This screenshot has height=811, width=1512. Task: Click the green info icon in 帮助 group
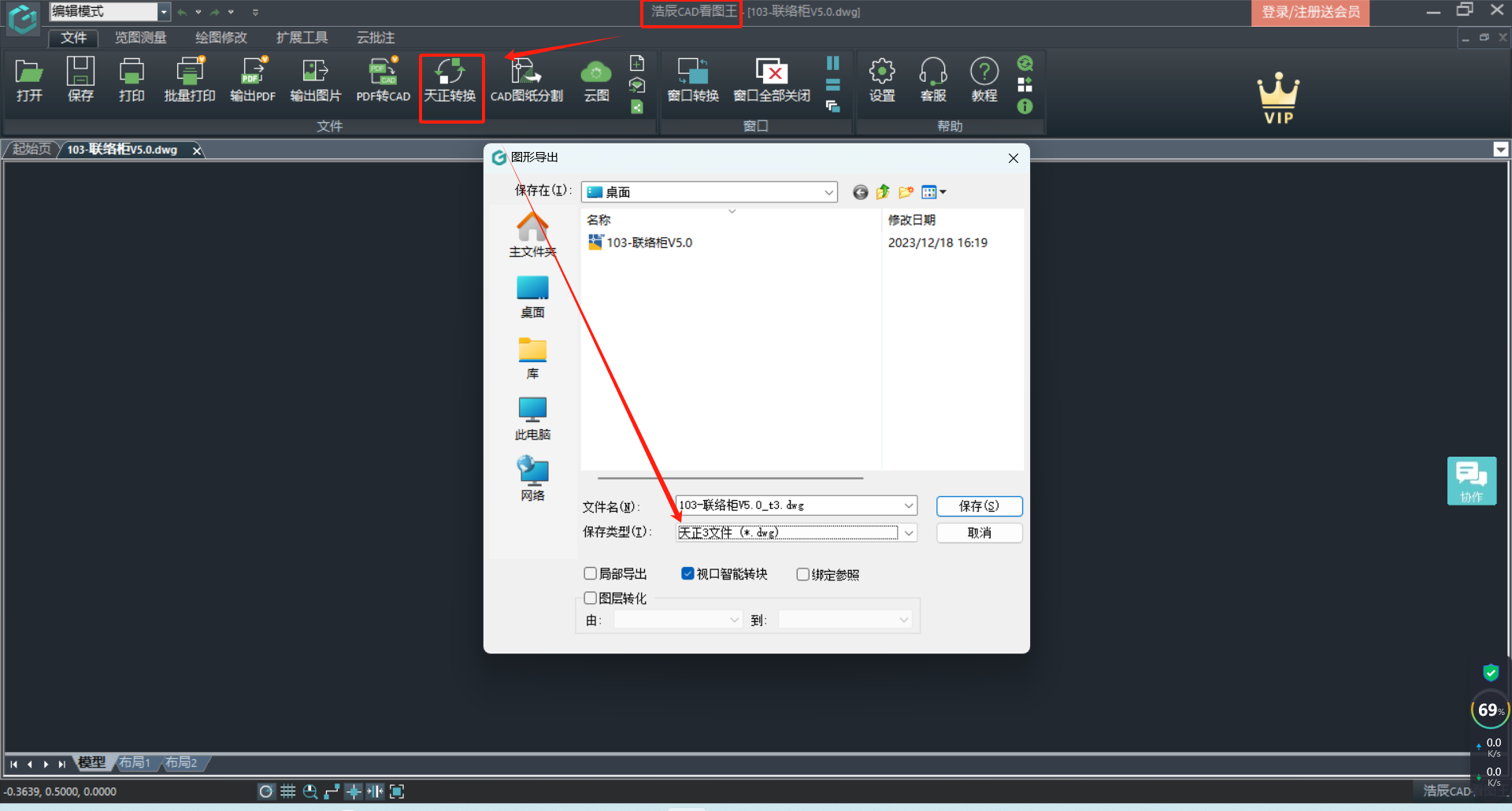tap(1025, 106)
